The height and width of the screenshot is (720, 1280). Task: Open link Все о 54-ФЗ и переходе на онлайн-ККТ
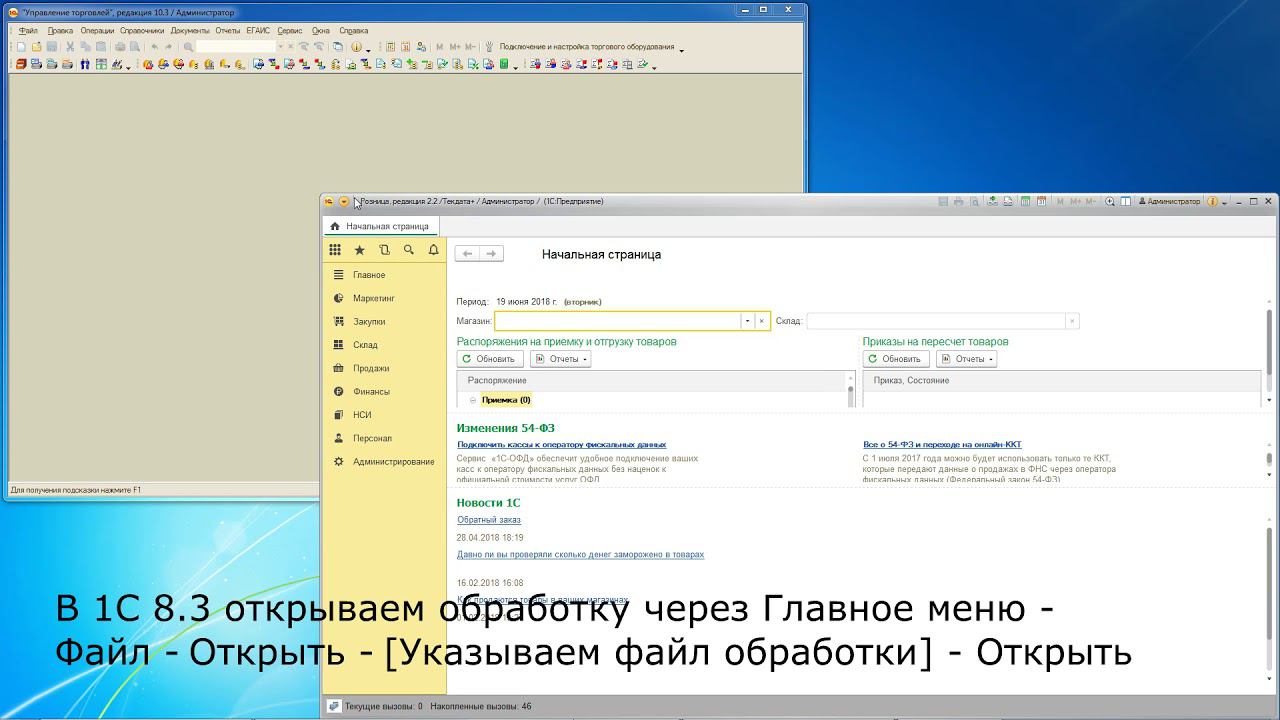pyautogui.click(x=942, y=444)
